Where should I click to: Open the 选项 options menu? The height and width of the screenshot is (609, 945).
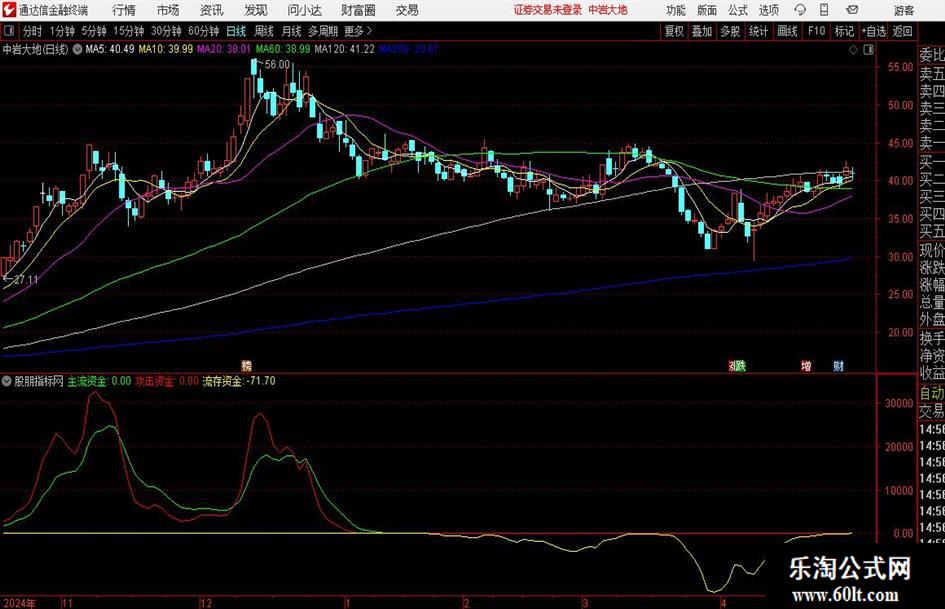point(769,10)
